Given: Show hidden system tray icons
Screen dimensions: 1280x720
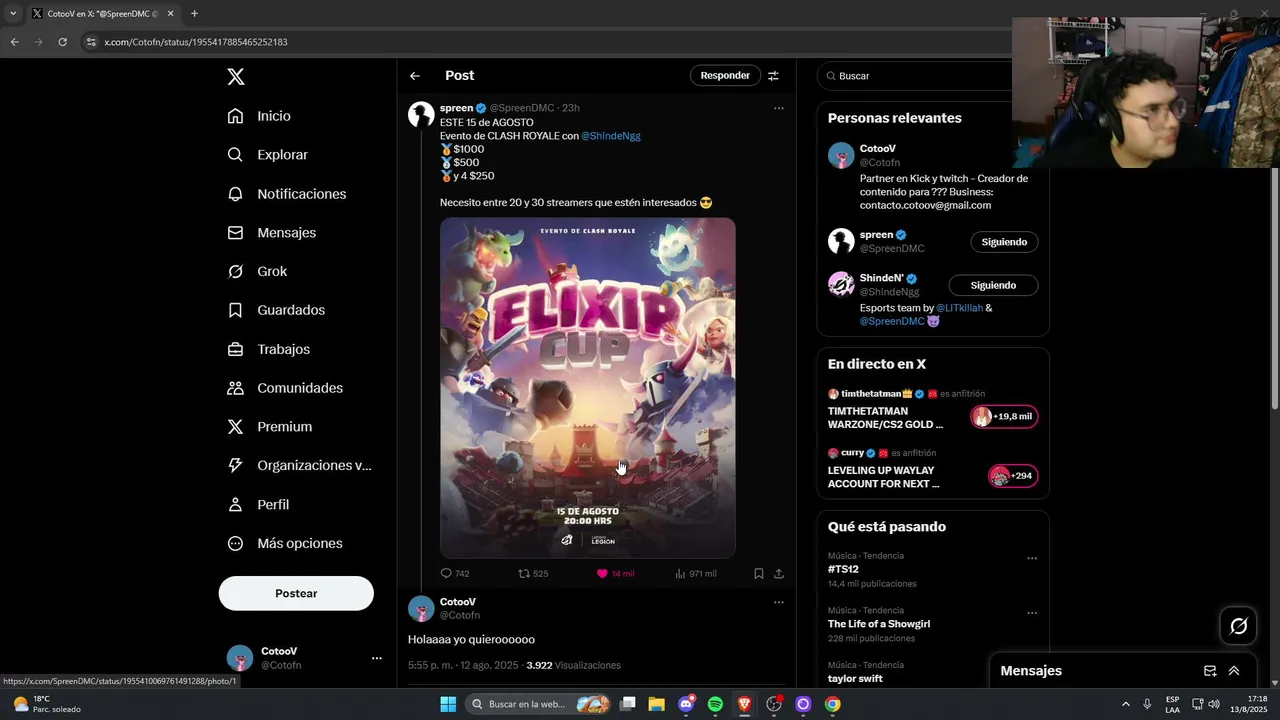Looking at the screenshot, I should [x=1126, y=704].
